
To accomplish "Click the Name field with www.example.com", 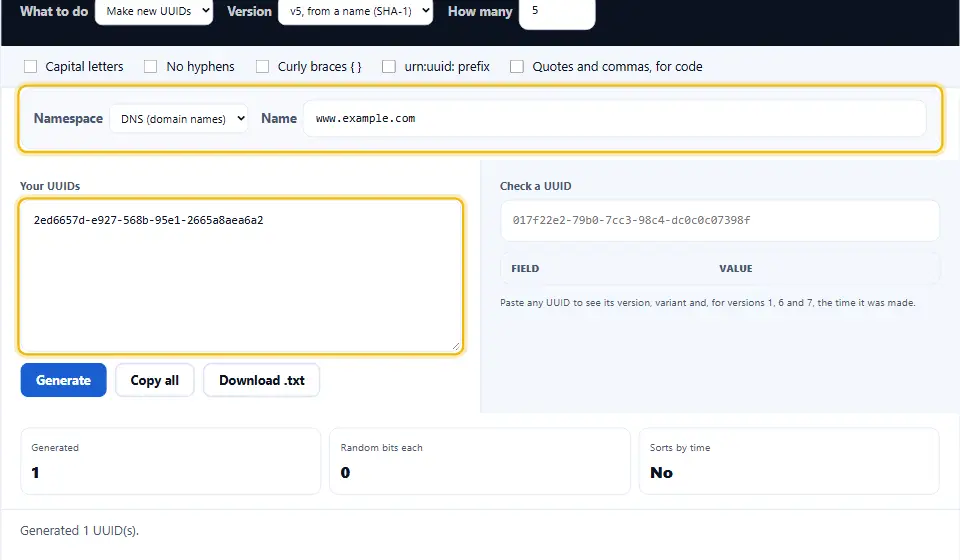I will (x=615, y=118).
